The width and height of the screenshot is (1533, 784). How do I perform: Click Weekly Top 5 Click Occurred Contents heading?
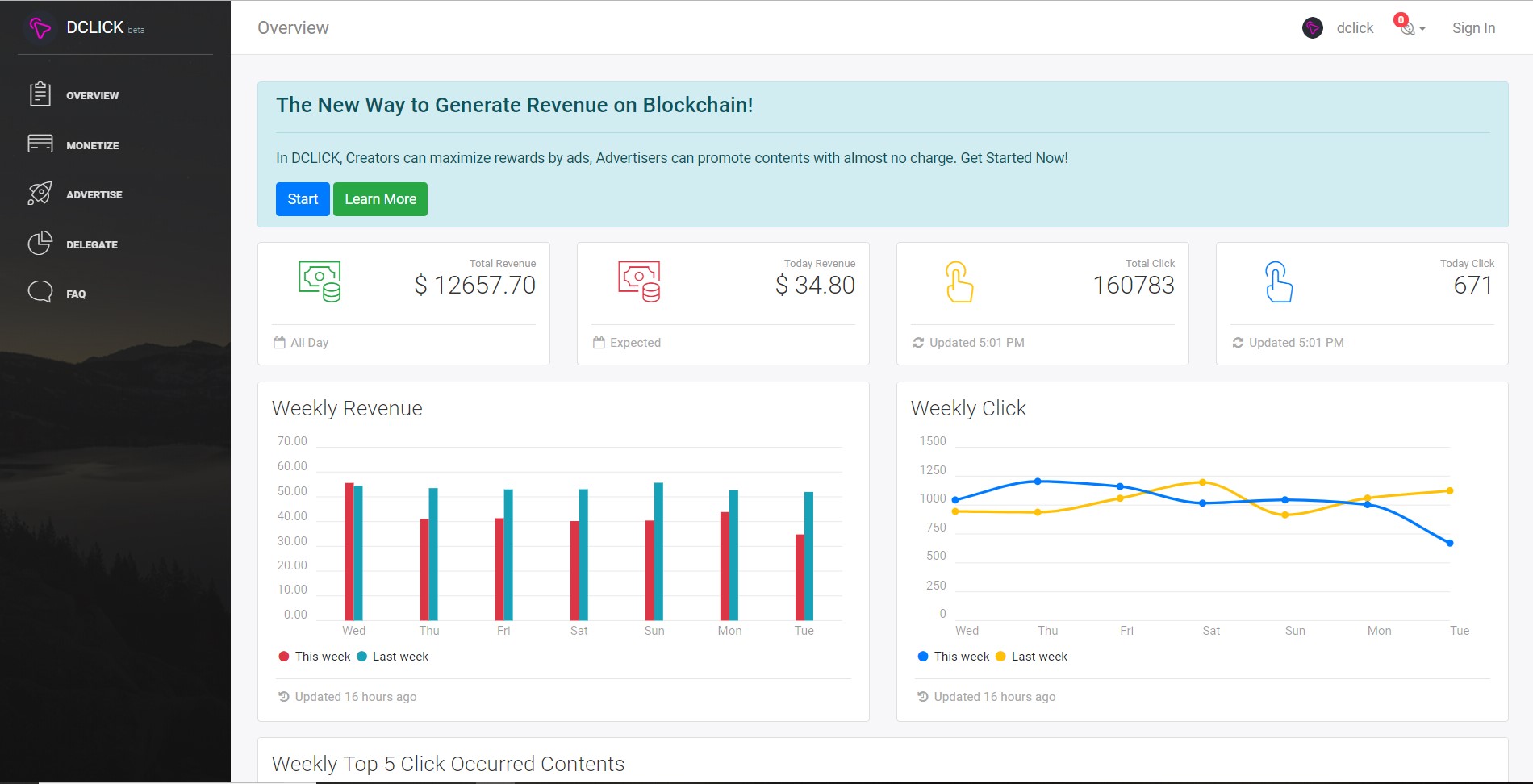pos(448,764)
